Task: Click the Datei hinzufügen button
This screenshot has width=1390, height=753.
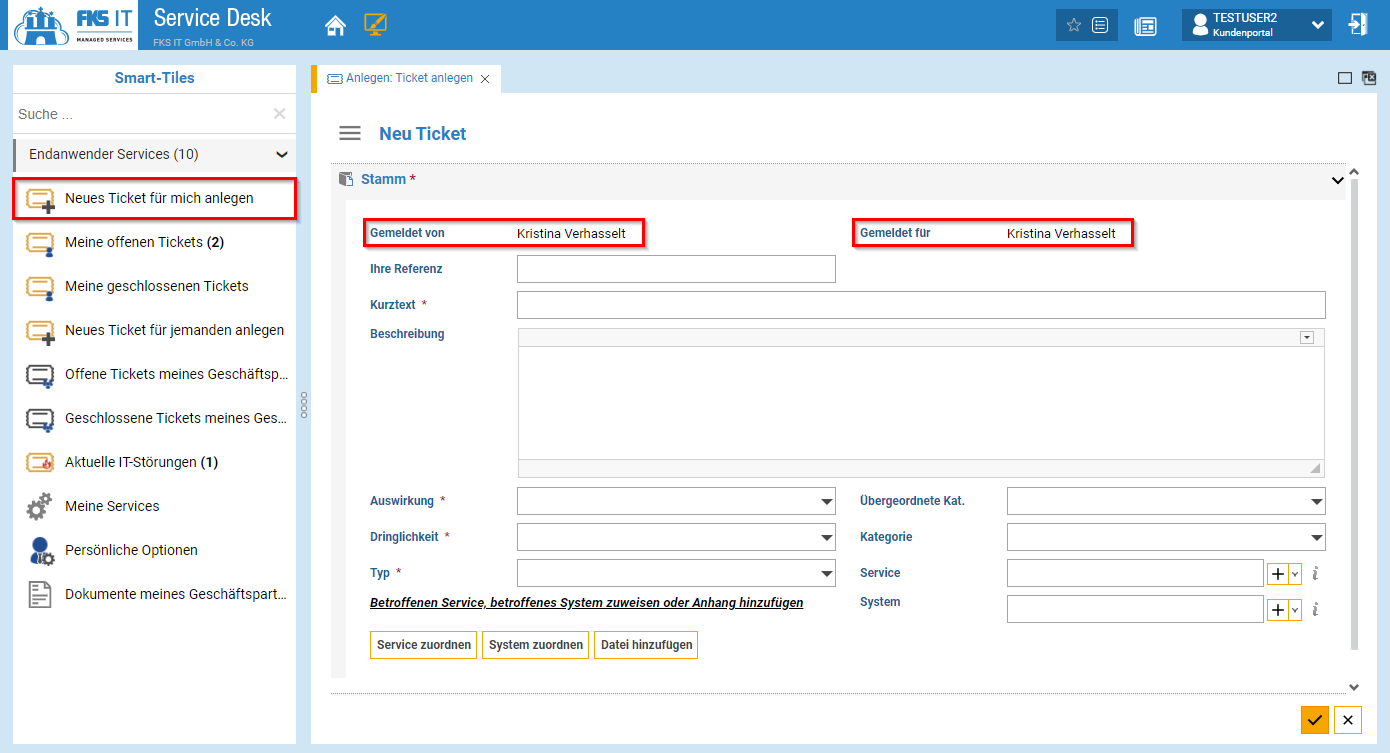Action: [646, 645]
